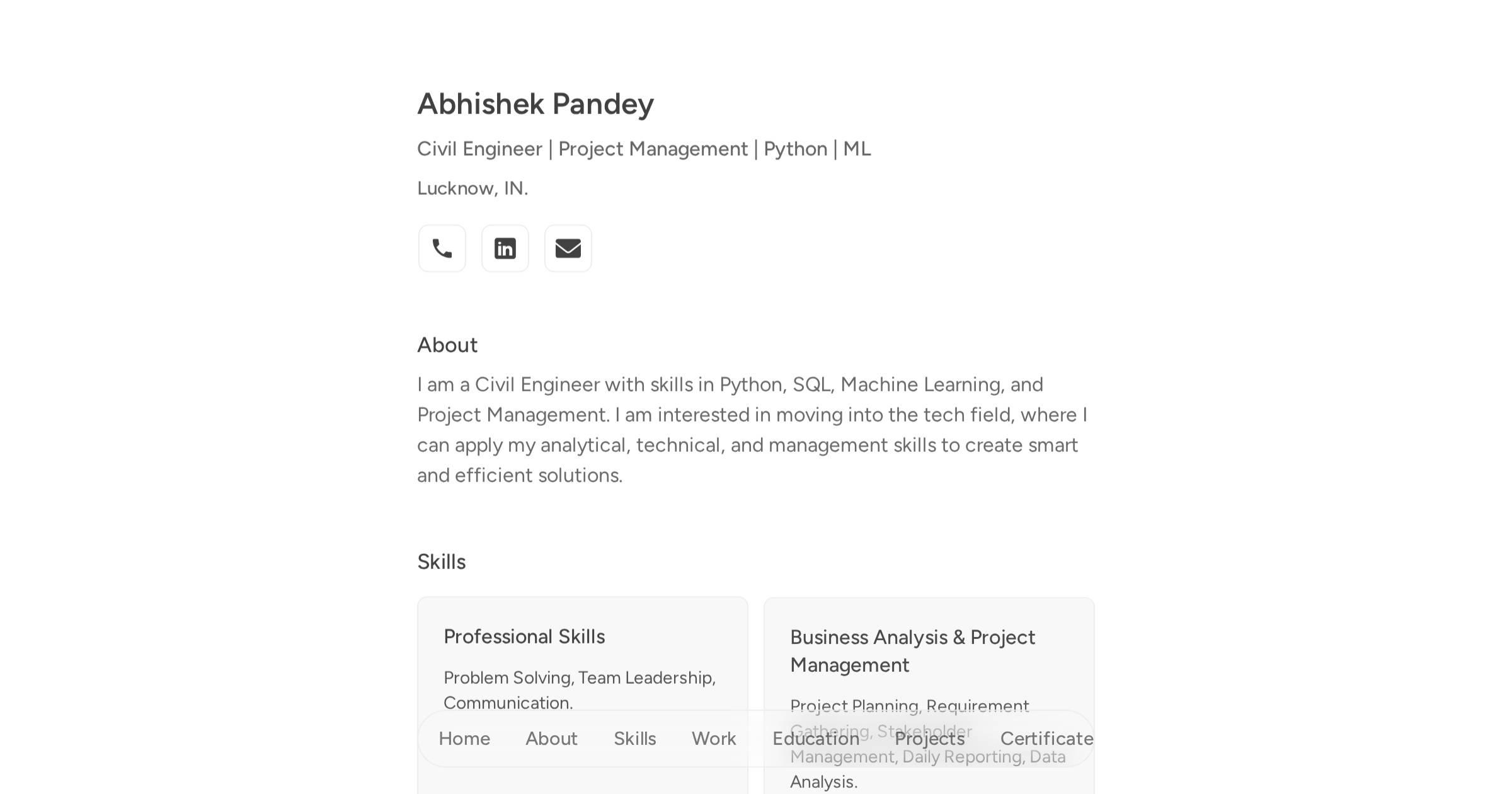
Task: Click the telephone icon for contact
Action: pyautogui.click(x=442, y=248)
